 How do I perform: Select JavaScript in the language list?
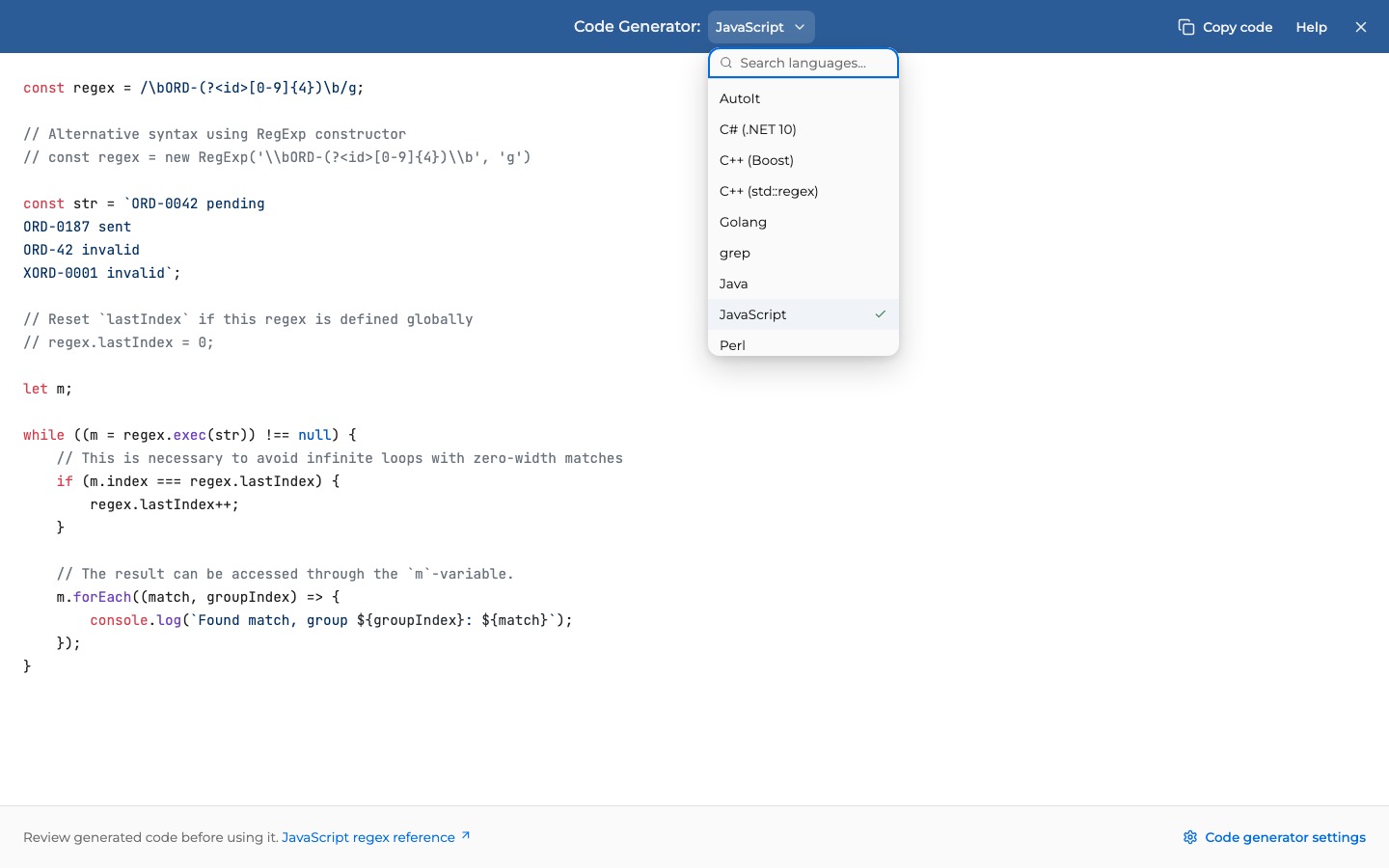coord(803,314)
